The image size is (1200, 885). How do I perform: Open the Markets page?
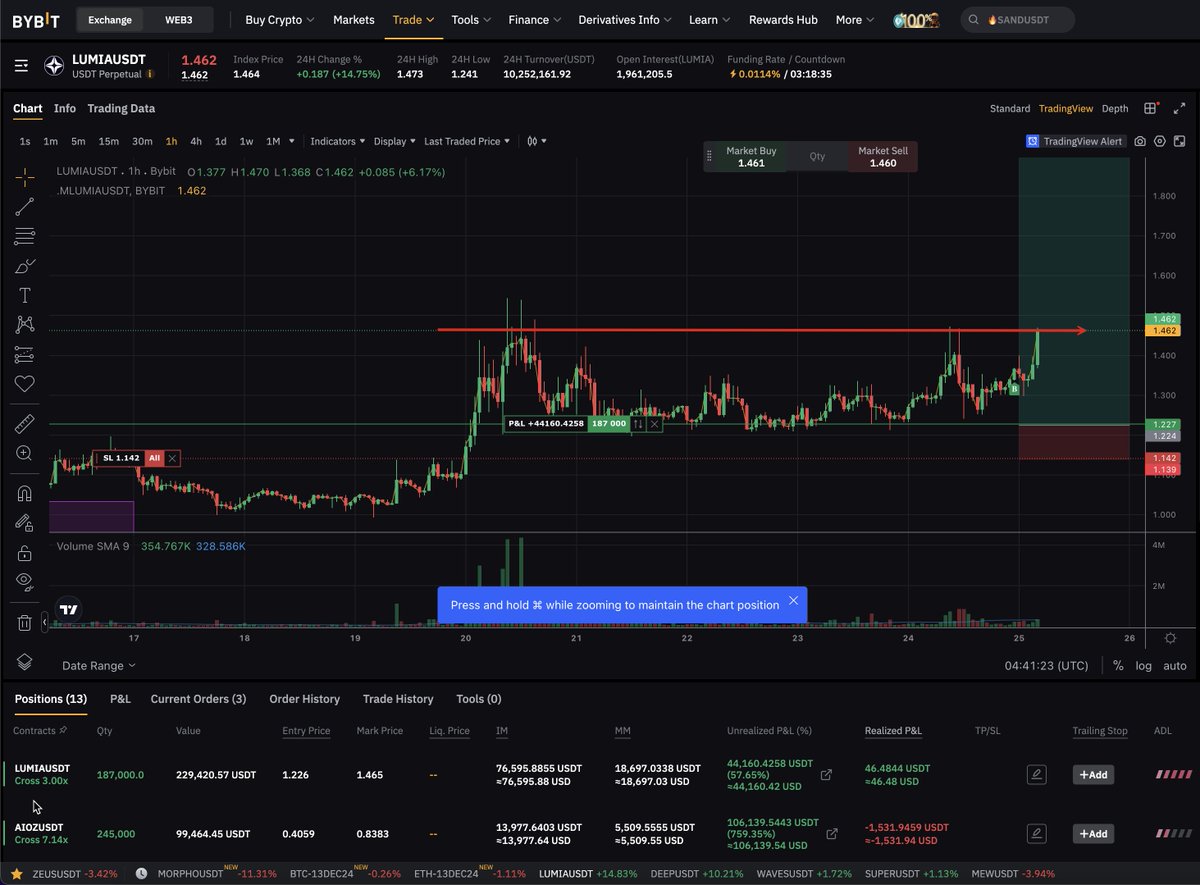pos(354,19)
